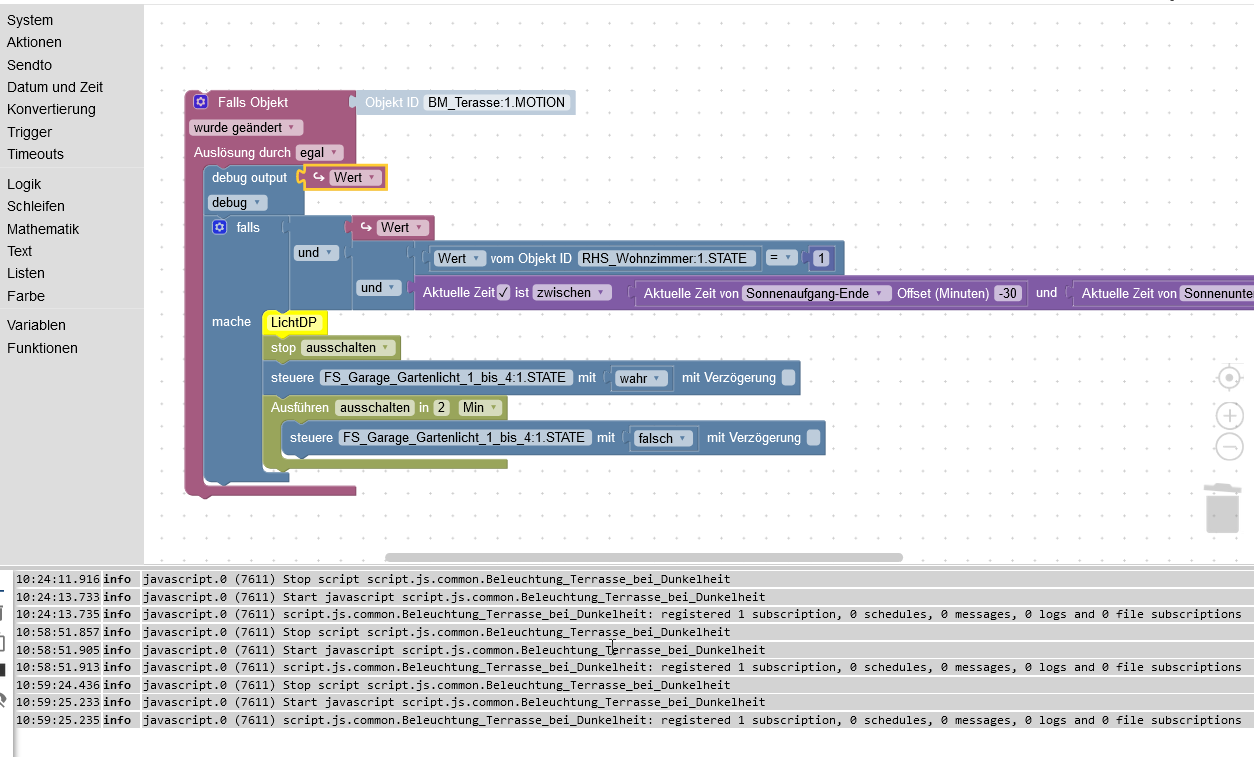Viewport: 1254px width, 757px height.
Task: Toggle the Aktuelle Zeit checkbox
Action: (x=503, y=293)
